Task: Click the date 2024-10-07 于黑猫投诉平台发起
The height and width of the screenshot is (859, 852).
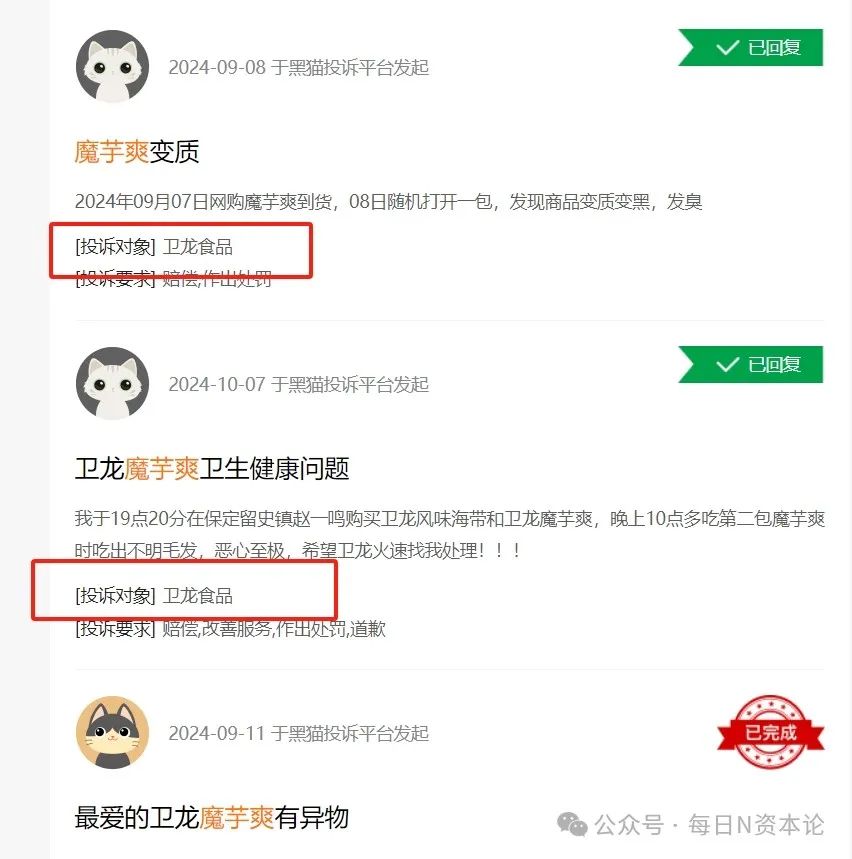Action: (299, 385)
